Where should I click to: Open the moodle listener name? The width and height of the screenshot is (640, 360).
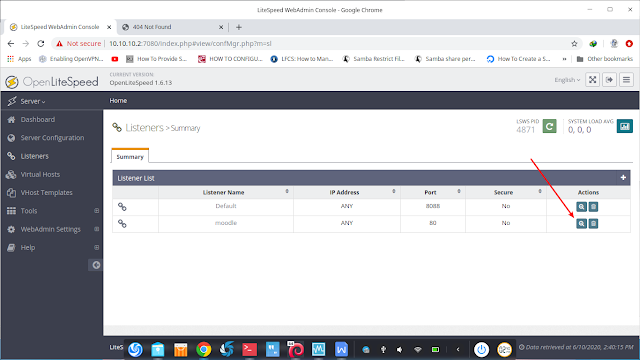(x=226, y=223)
